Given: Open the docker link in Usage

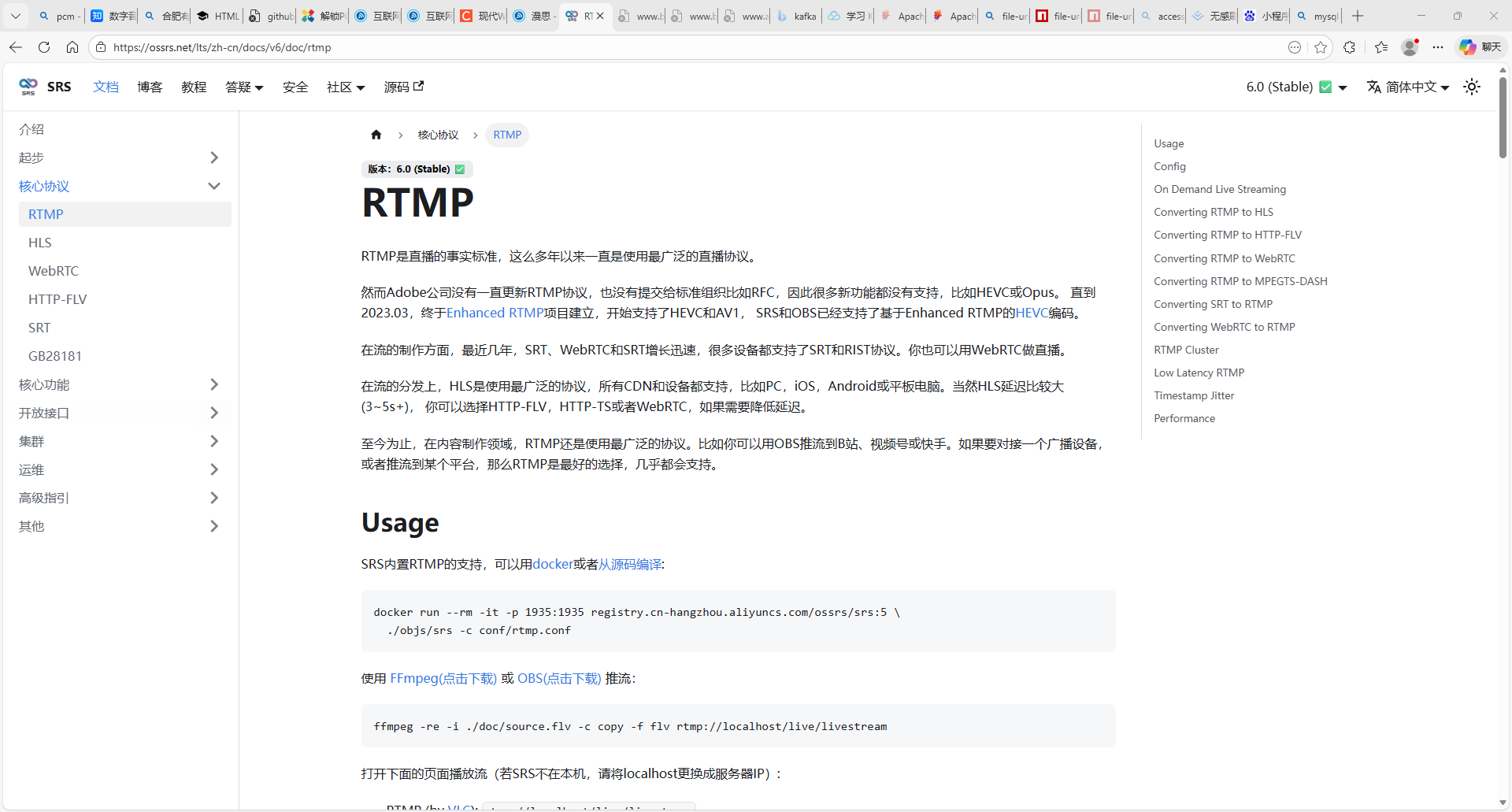Looking at the screenshot, I should [553, 564].
